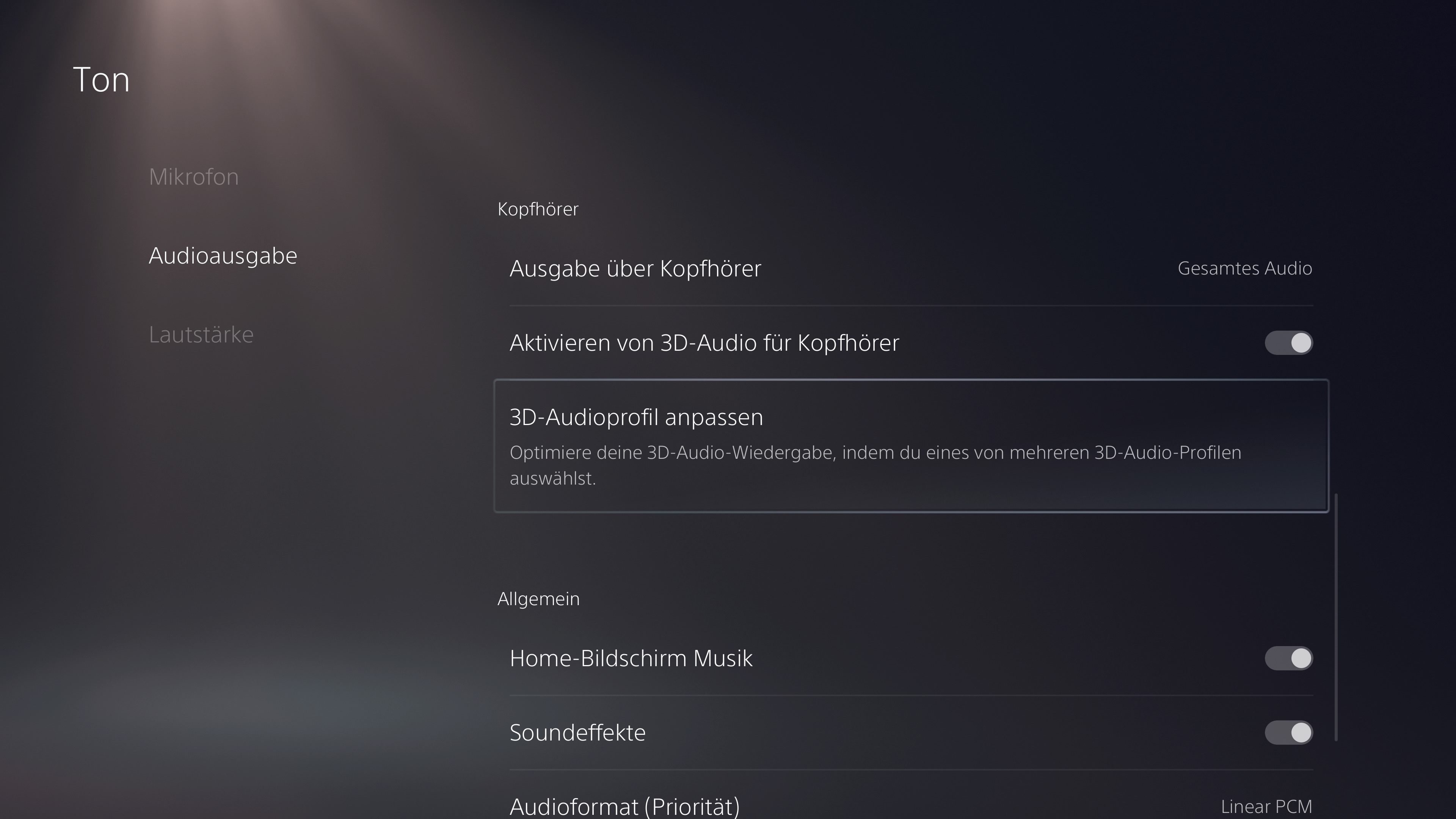Click the settings list scrollbar
The width and height of the screenshot is (1456, 819).
point(1336,616)
